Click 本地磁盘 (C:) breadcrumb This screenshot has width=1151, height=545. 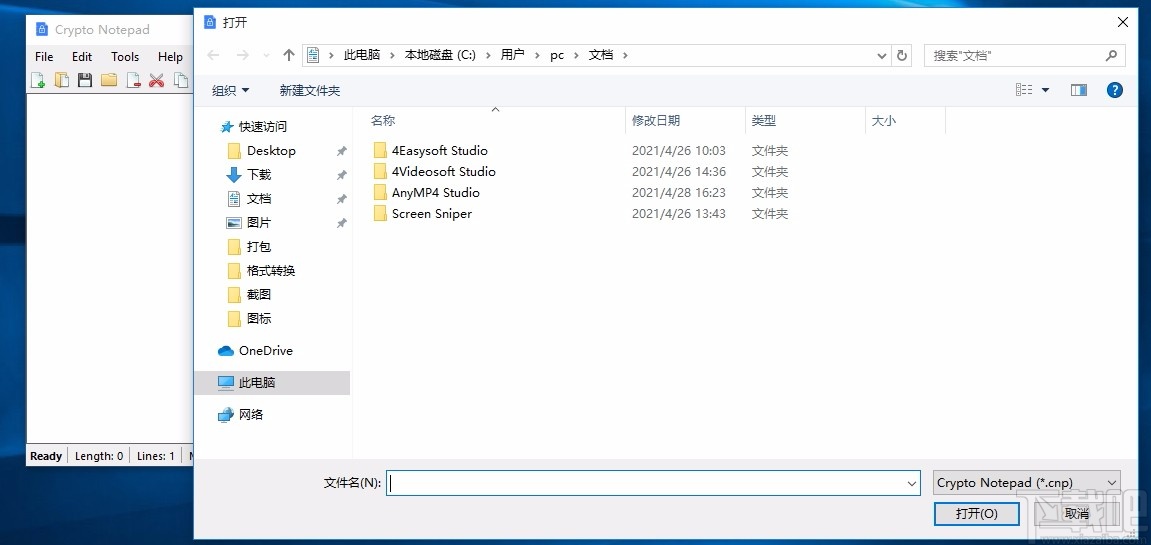click(x=440, y=55)
